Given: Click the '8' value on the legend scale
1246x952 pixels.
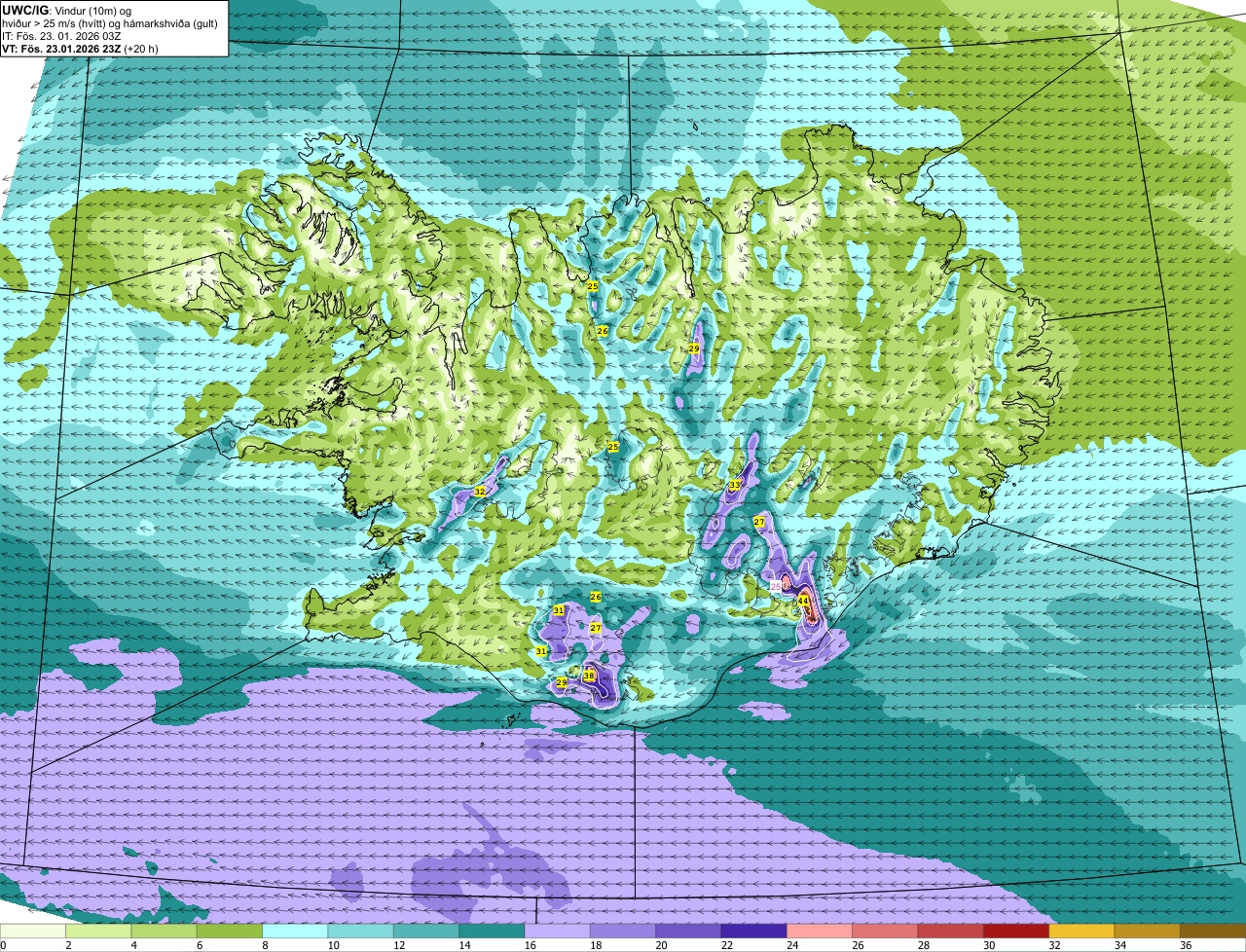Looking at the screenshot, I should click(263, 945).
